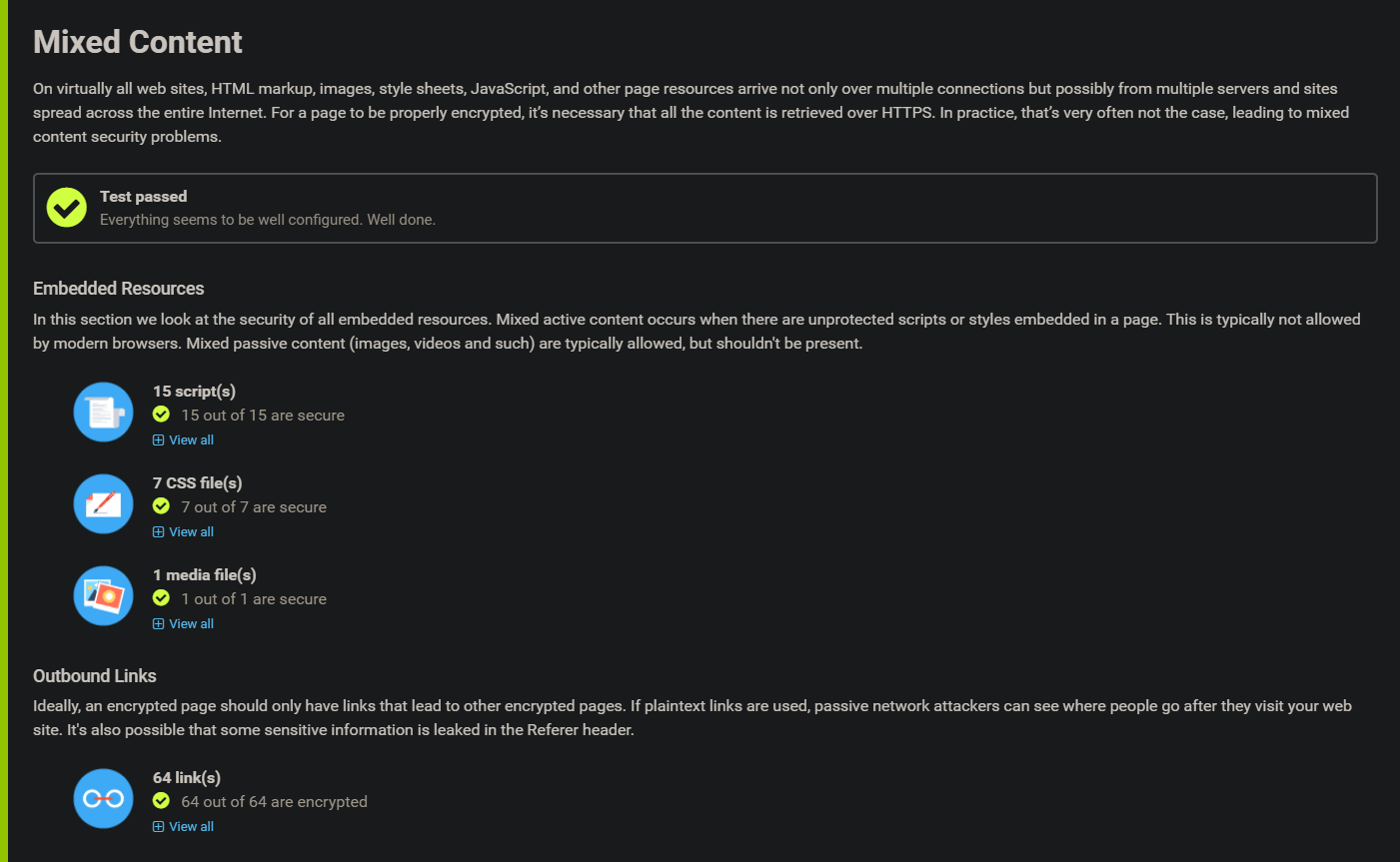Click the scripts document icon
Screen dimensions: 1400x862
tap(103, 412)
